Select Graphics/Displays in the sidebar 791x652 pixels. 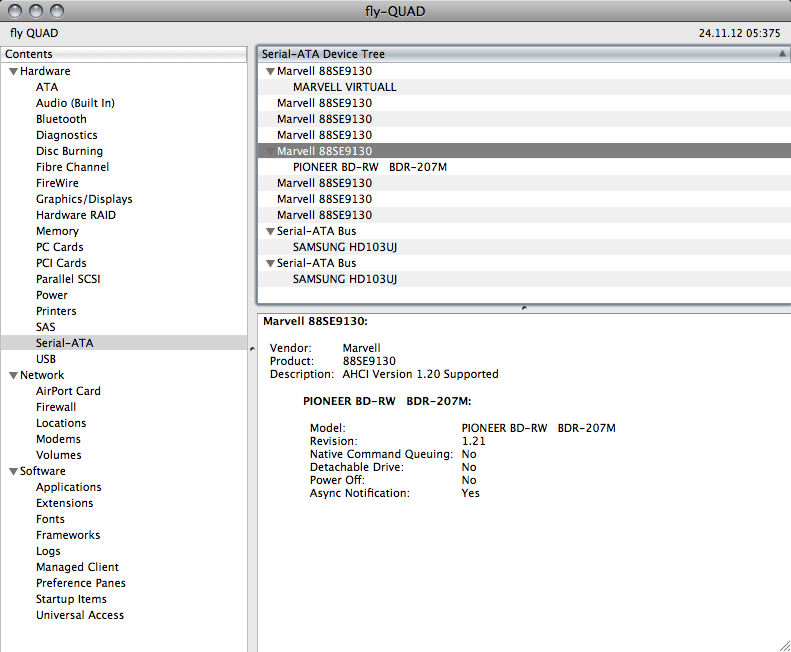[x=84, y=199]
